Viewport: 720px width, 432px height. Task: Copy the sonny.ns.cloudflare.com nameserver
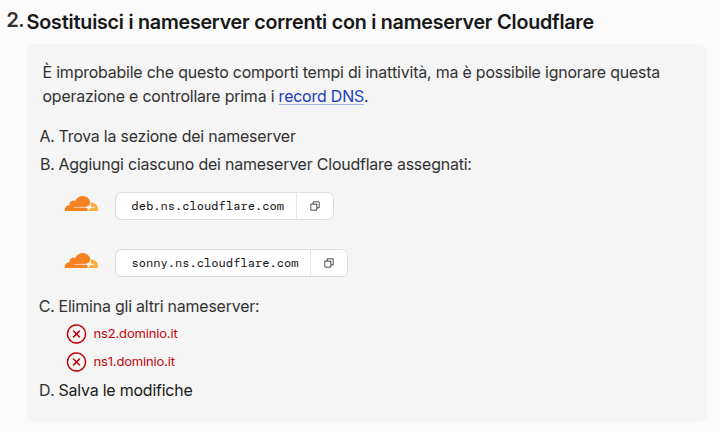(x=329, y=263)
